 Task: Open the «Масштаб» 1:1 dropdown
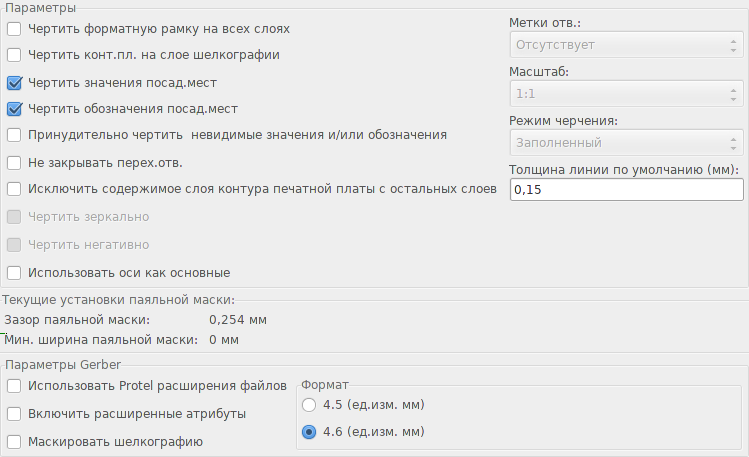626,94
